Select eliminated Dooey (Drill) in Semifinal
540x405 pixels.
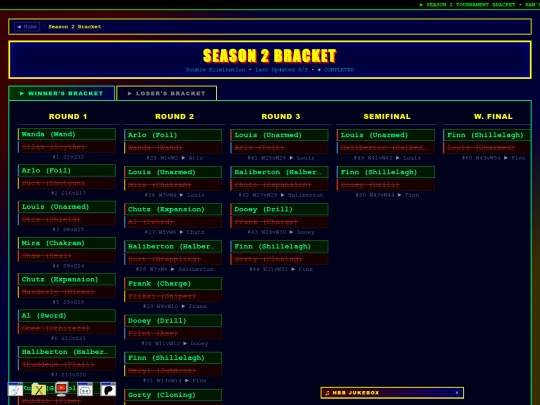[x=386, y=185]
